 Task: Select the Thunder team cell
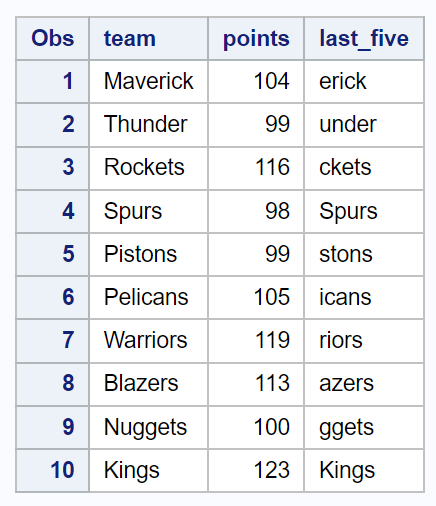point(148,125)
